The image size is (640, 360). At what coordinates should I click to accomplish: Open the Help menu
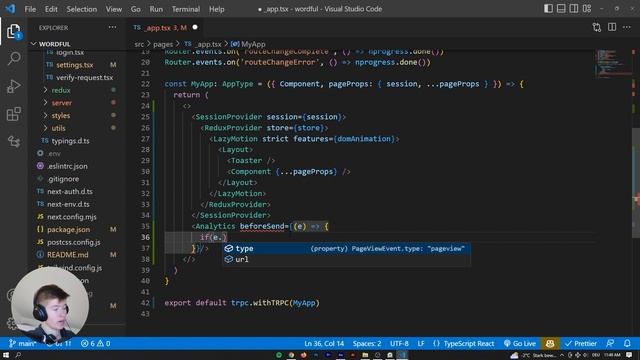click(216, 9)
